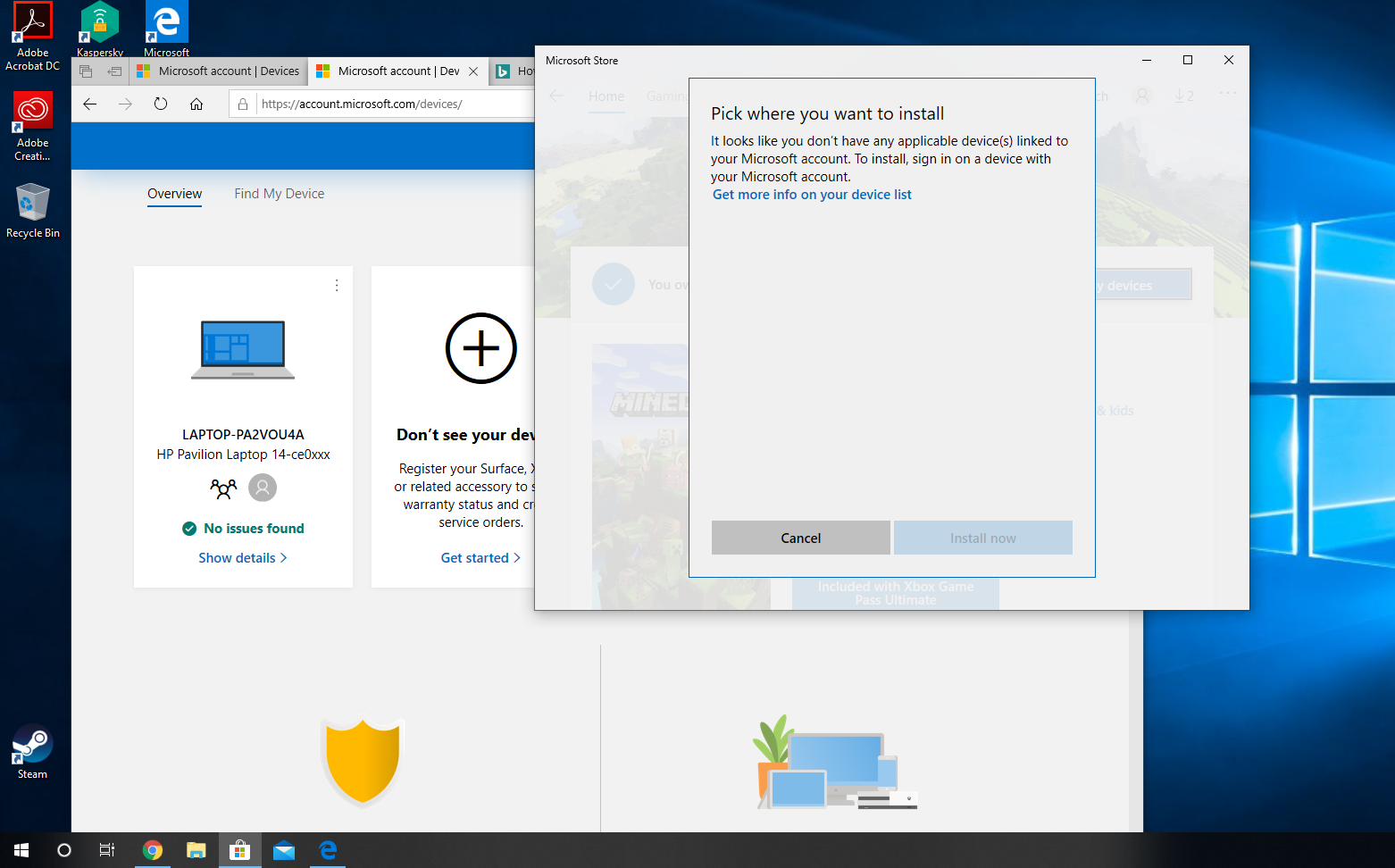The height and width of the screenshot is (868, 1395).
Task: Open Get more info on device list link
Action: [x=812, y=195]
